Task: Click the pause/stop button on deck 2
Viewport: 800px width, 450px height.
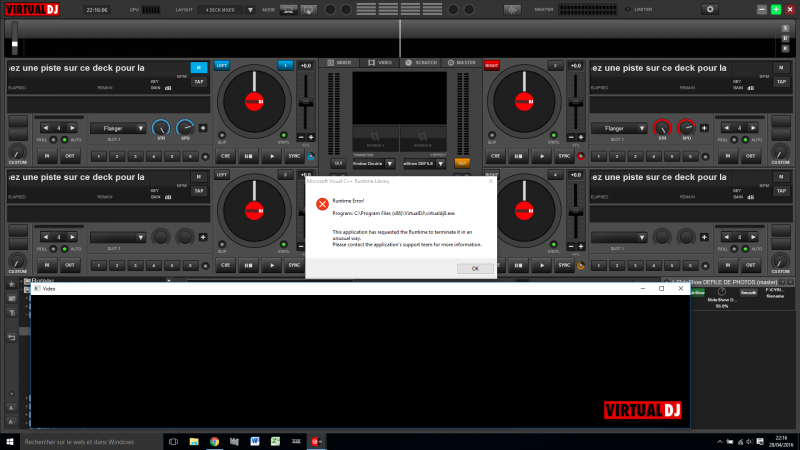Action: click(518, 156)
